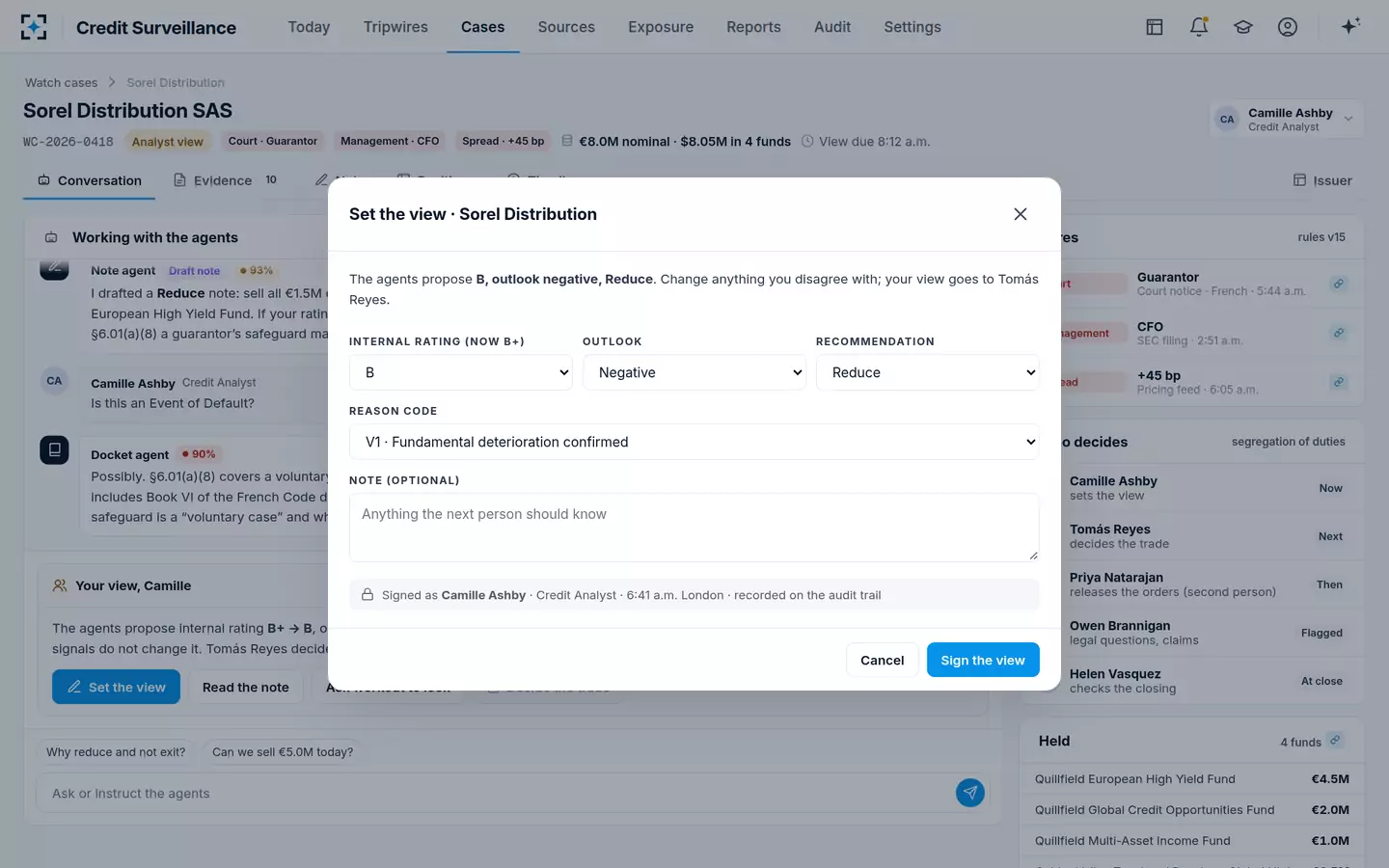Click the Draft note label
This screenshot has width=1389, height=868.
click(195, 271)
